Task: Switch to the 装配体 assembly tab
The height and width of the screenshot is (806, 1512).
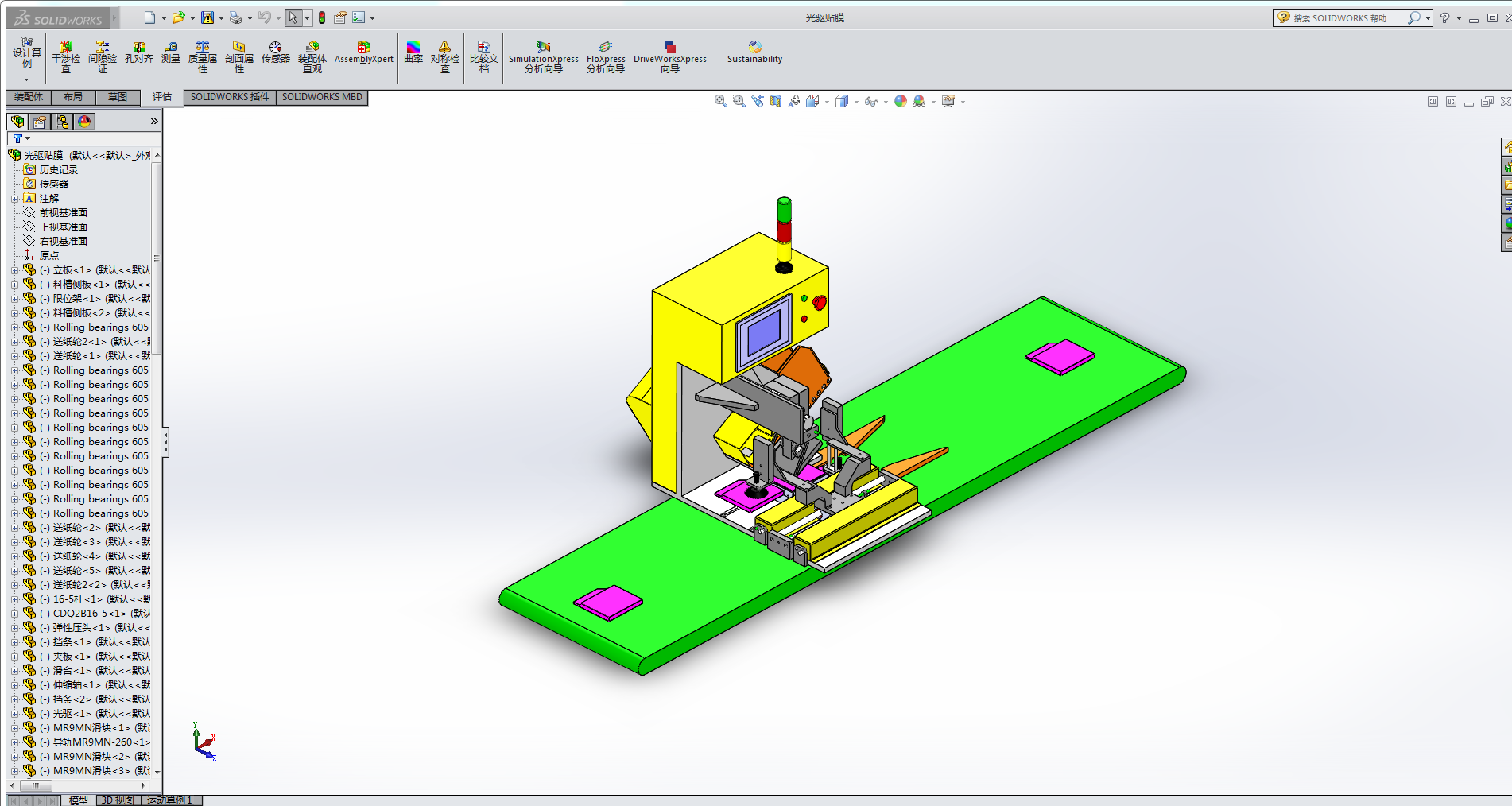Action: 29,97
